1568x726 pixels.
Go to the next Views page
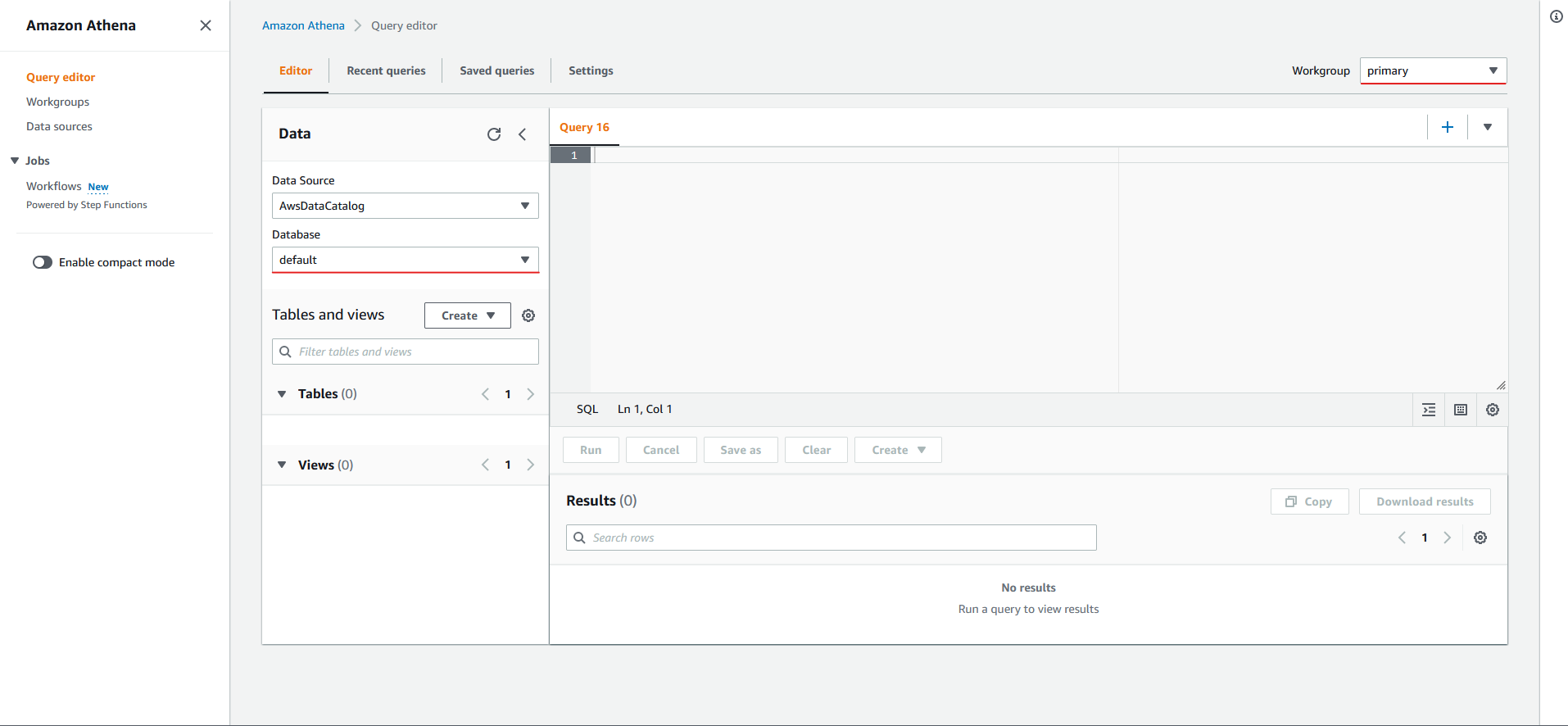coord(531,465)
